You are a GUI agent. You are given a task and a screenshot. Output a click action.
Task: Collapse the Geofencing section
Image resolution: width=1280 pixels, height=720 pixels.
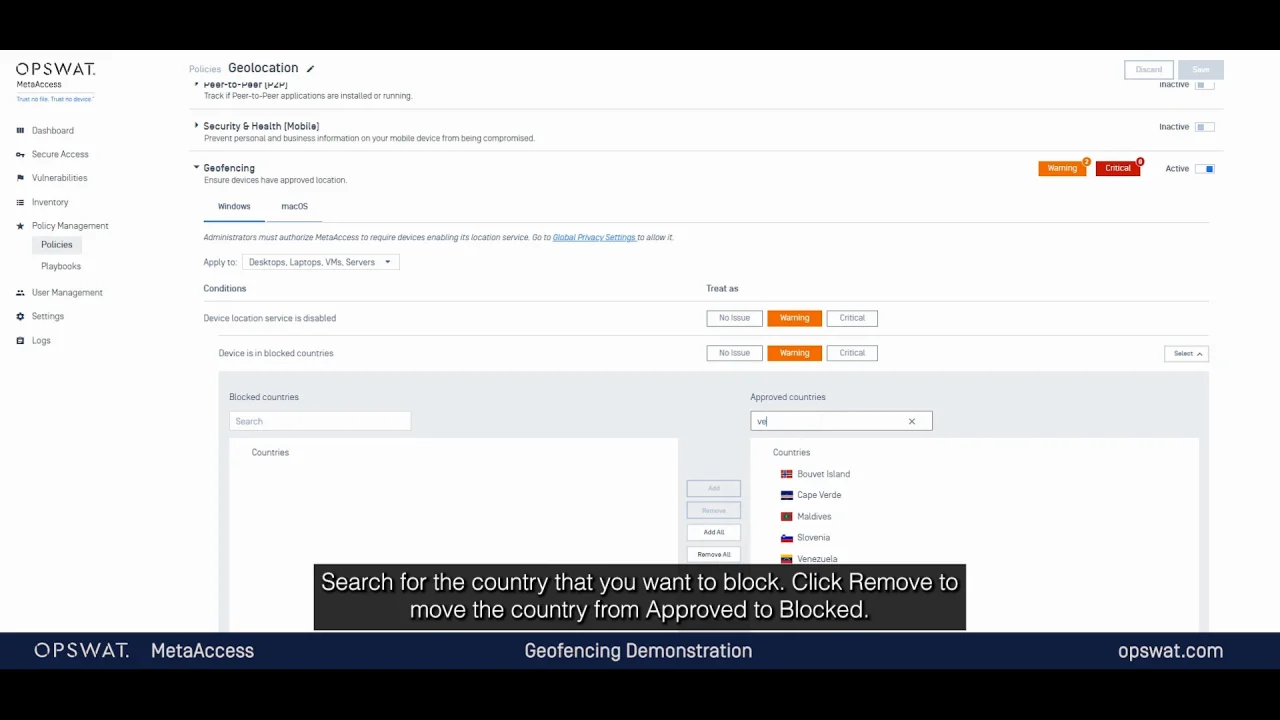[x=196, y=168]
